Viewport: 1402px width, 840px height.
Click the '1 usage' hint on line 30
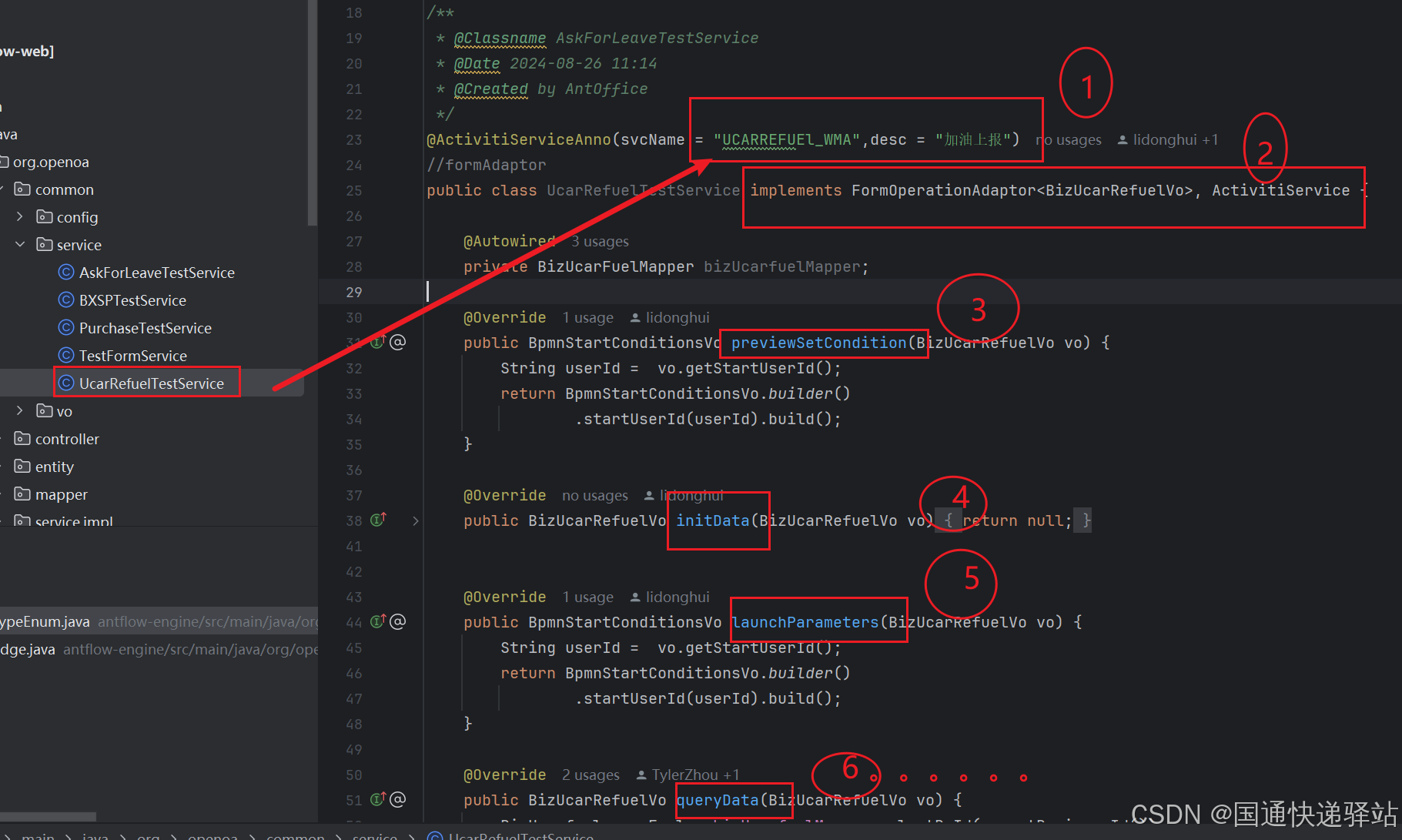point(588,318)
